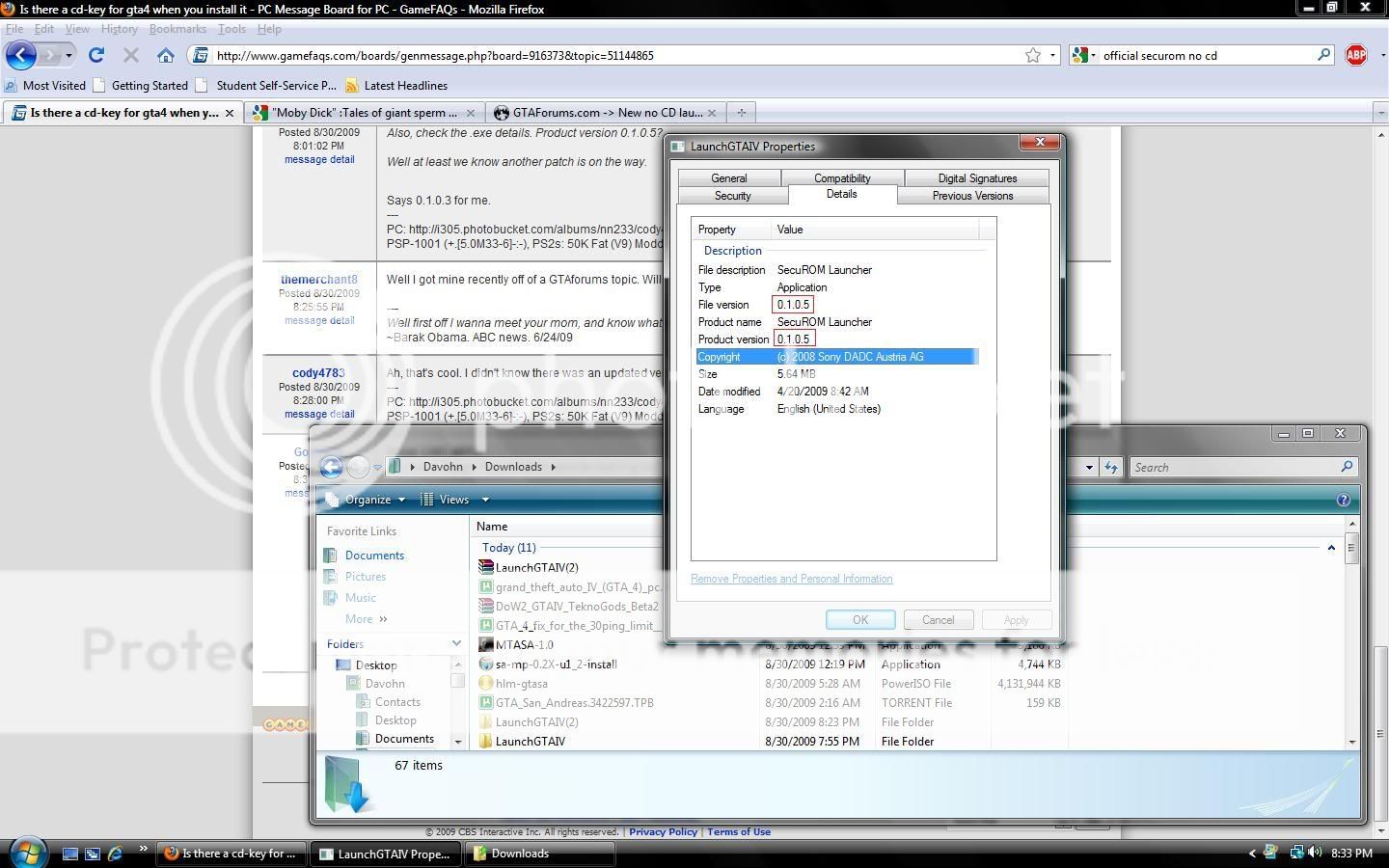Click the Adblock Plus ABP icon
Screen dimensions: 1389x868
pos(1356,55)
